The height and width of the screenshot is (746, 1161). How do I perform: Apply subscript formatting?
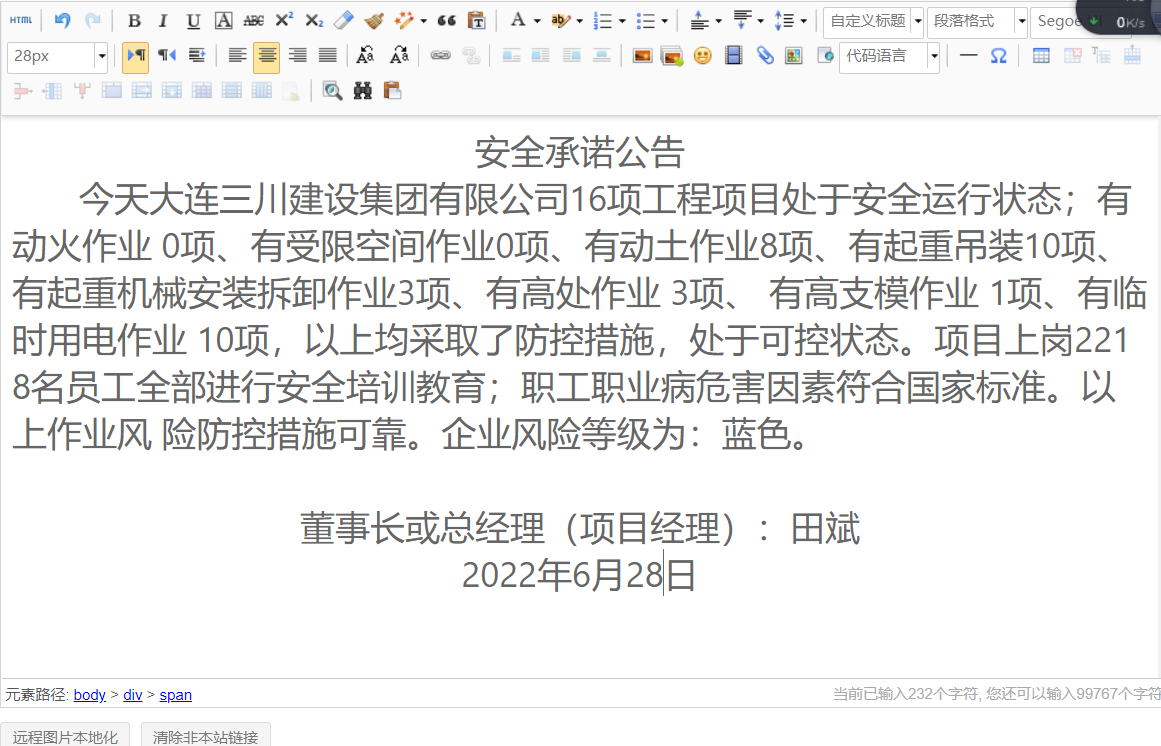click(314, 21)
